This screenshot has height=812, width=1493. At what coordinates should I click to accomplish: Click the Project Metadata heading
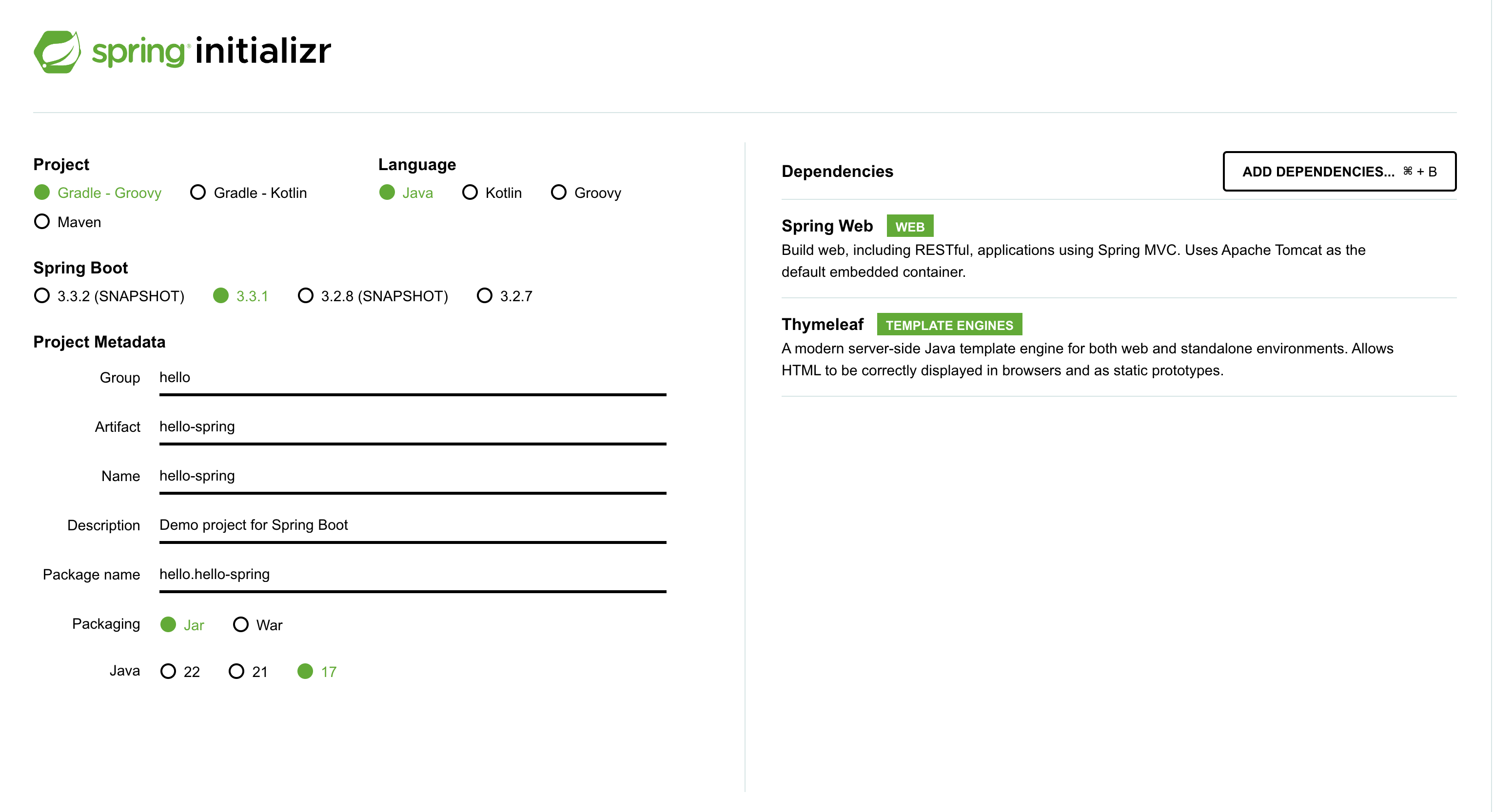[99, 342]
